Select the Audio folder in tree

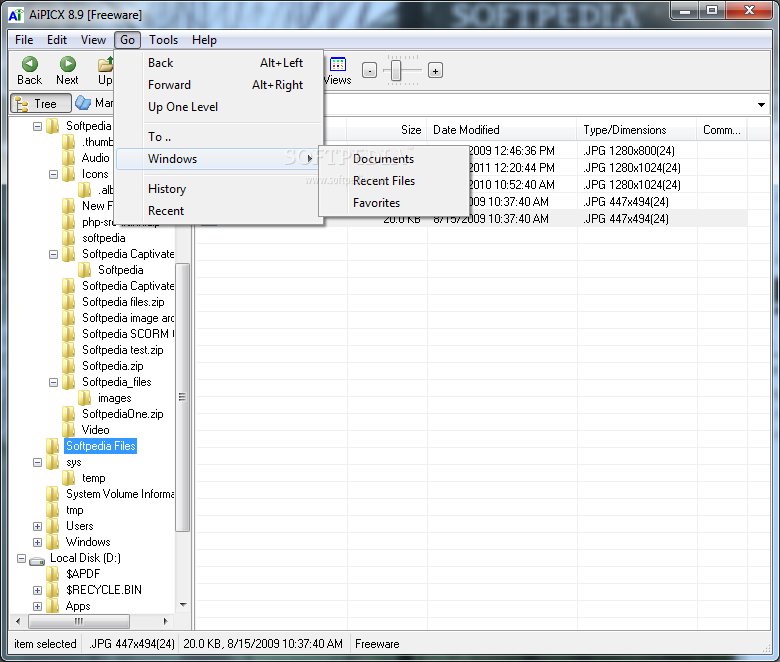coord(95,158)
